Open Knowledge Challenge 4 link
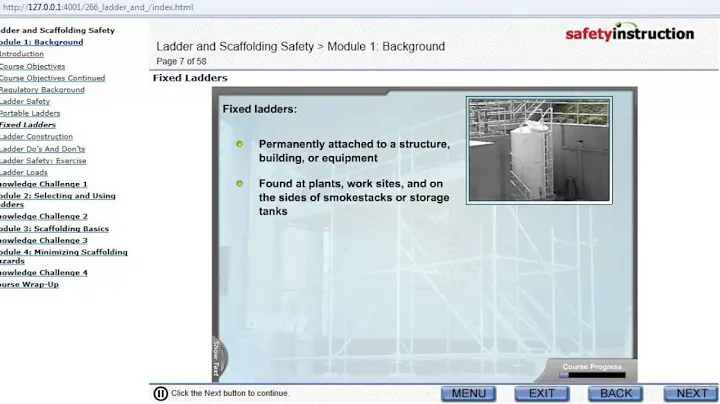 coord(44,273)
